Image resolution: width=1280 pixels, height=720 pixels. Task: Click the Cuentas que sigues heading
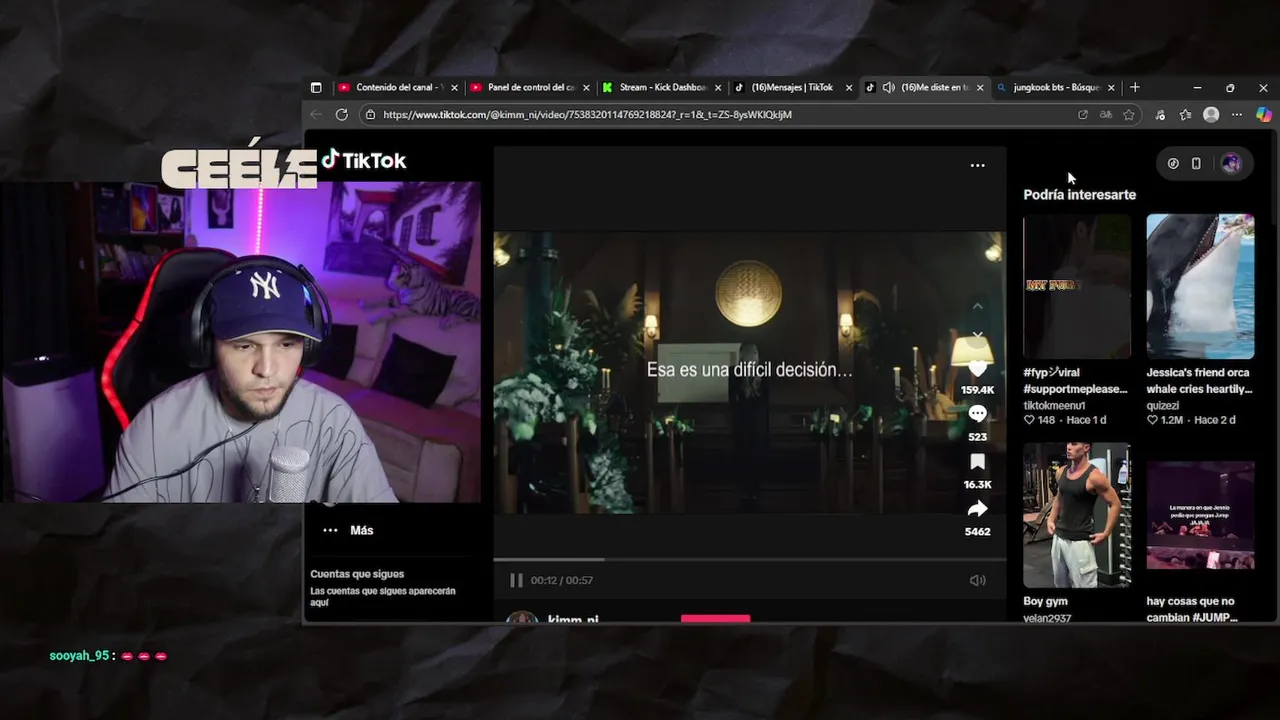[357, 574]
